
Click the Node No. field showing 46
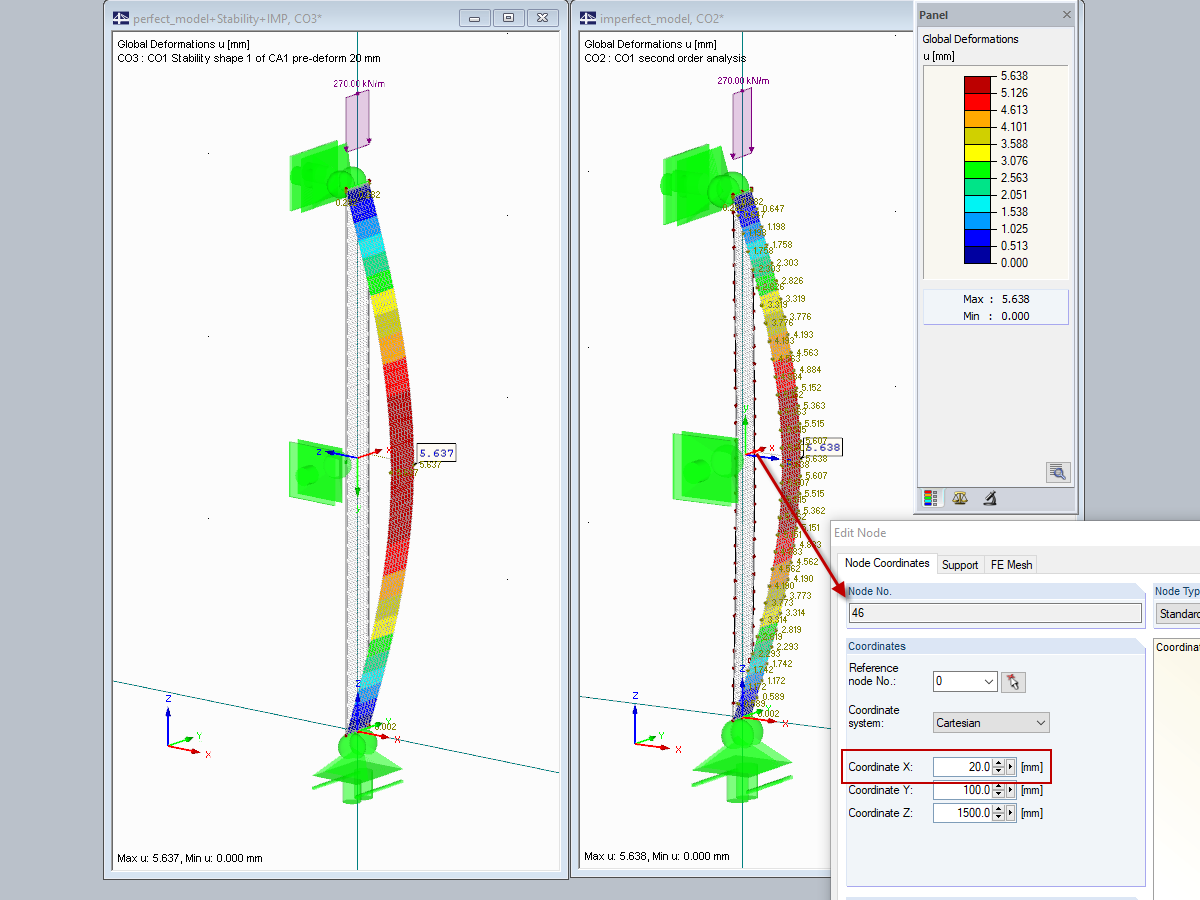click(x=995, y=613)
